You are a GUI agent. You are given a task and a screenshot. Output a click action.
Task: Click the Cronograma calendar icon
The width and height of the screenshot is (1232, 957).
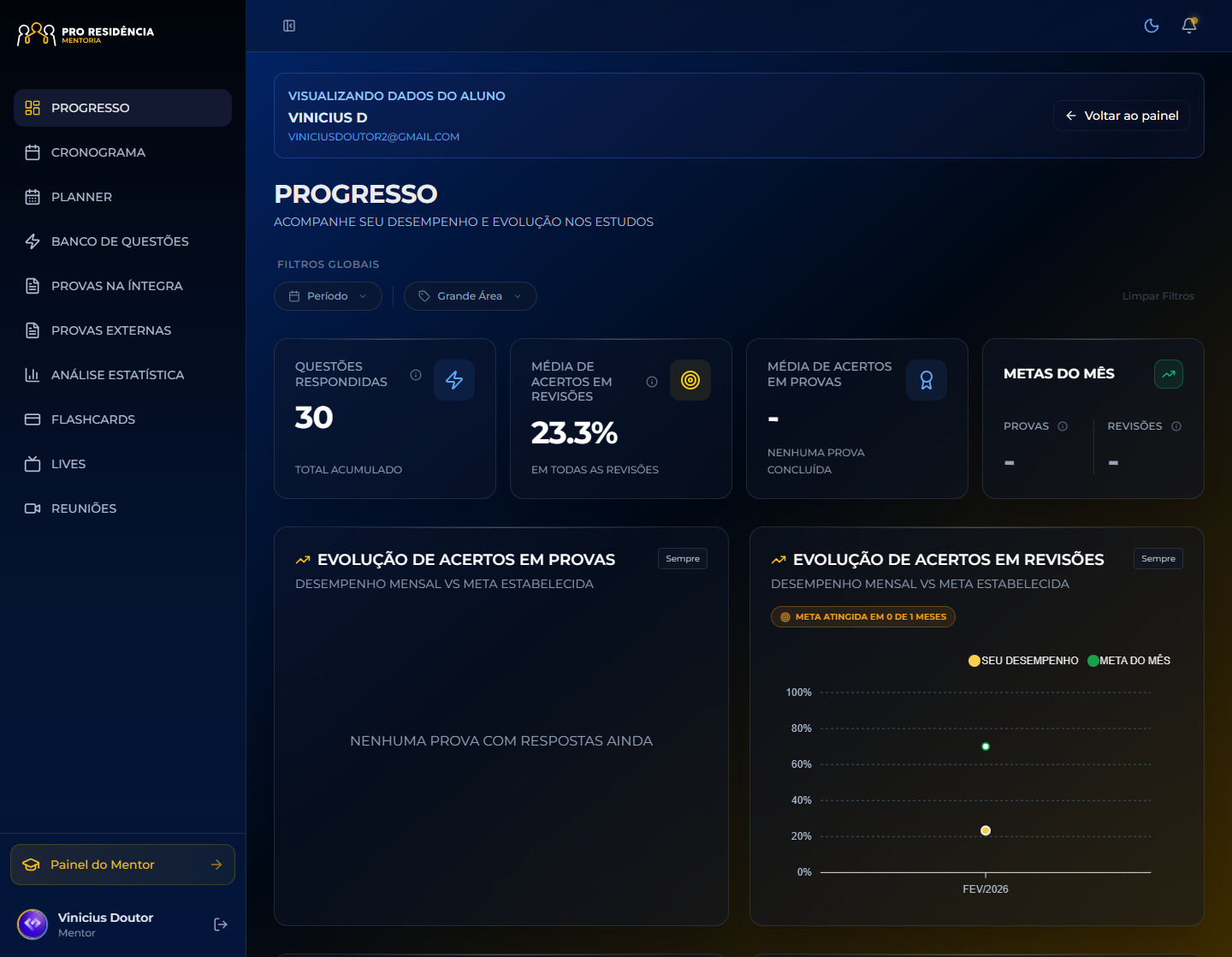click(33, 152)
